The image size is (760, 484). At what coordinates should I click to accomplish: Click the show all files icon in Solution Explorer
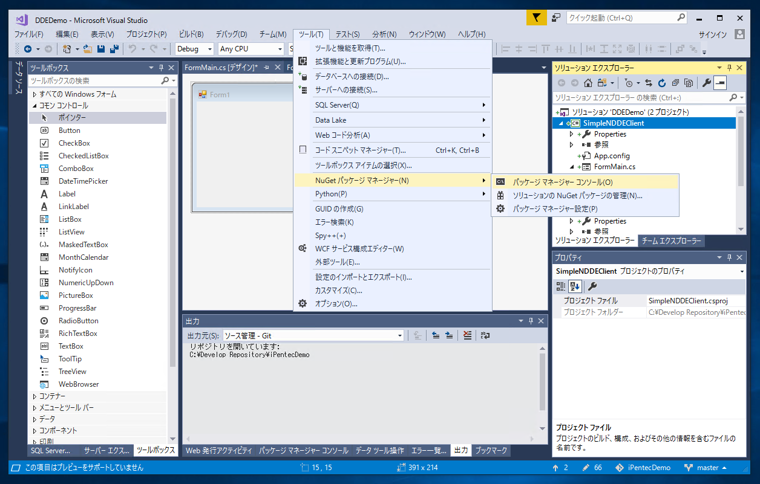(688, 83)
